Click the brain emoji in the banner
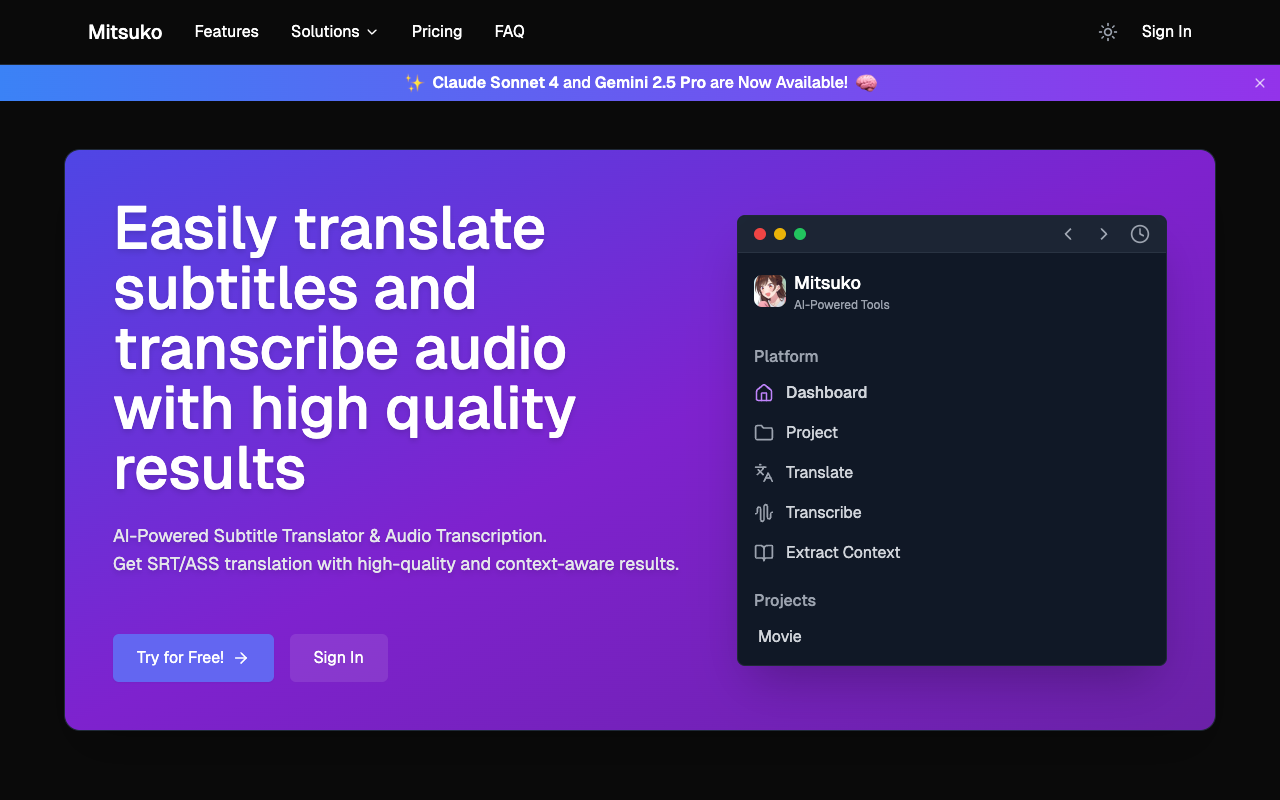This screenshot has width=1280, height=800. [x=866, y=83]
